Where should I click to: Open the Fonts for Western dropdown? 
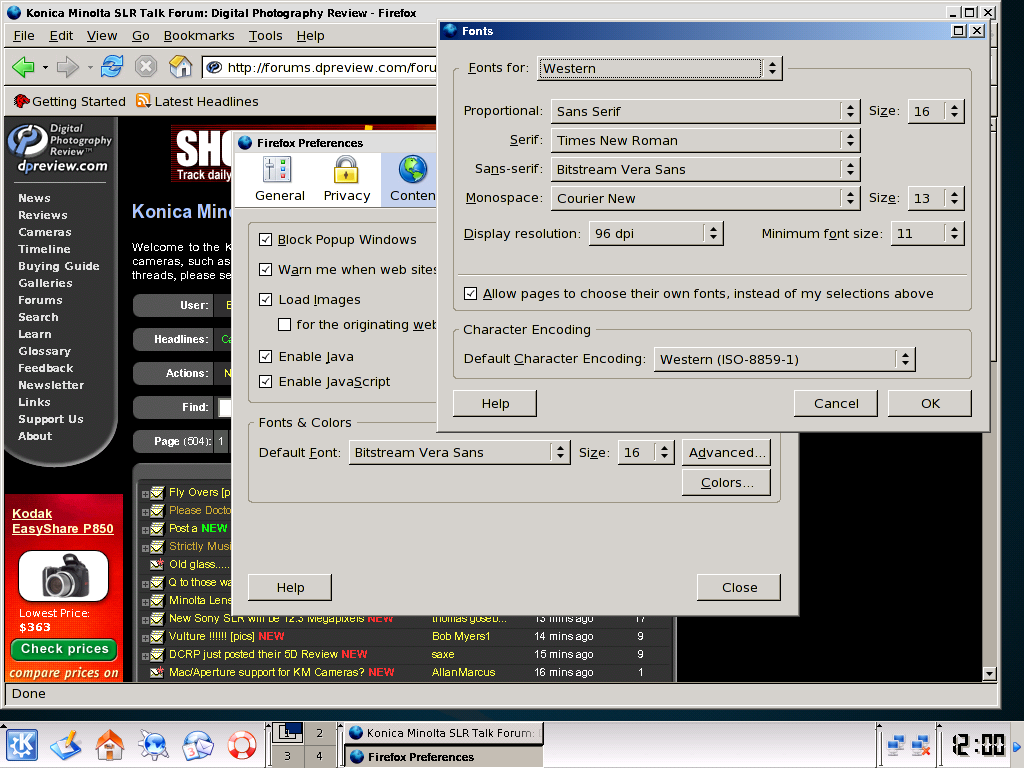pos(660,68)
